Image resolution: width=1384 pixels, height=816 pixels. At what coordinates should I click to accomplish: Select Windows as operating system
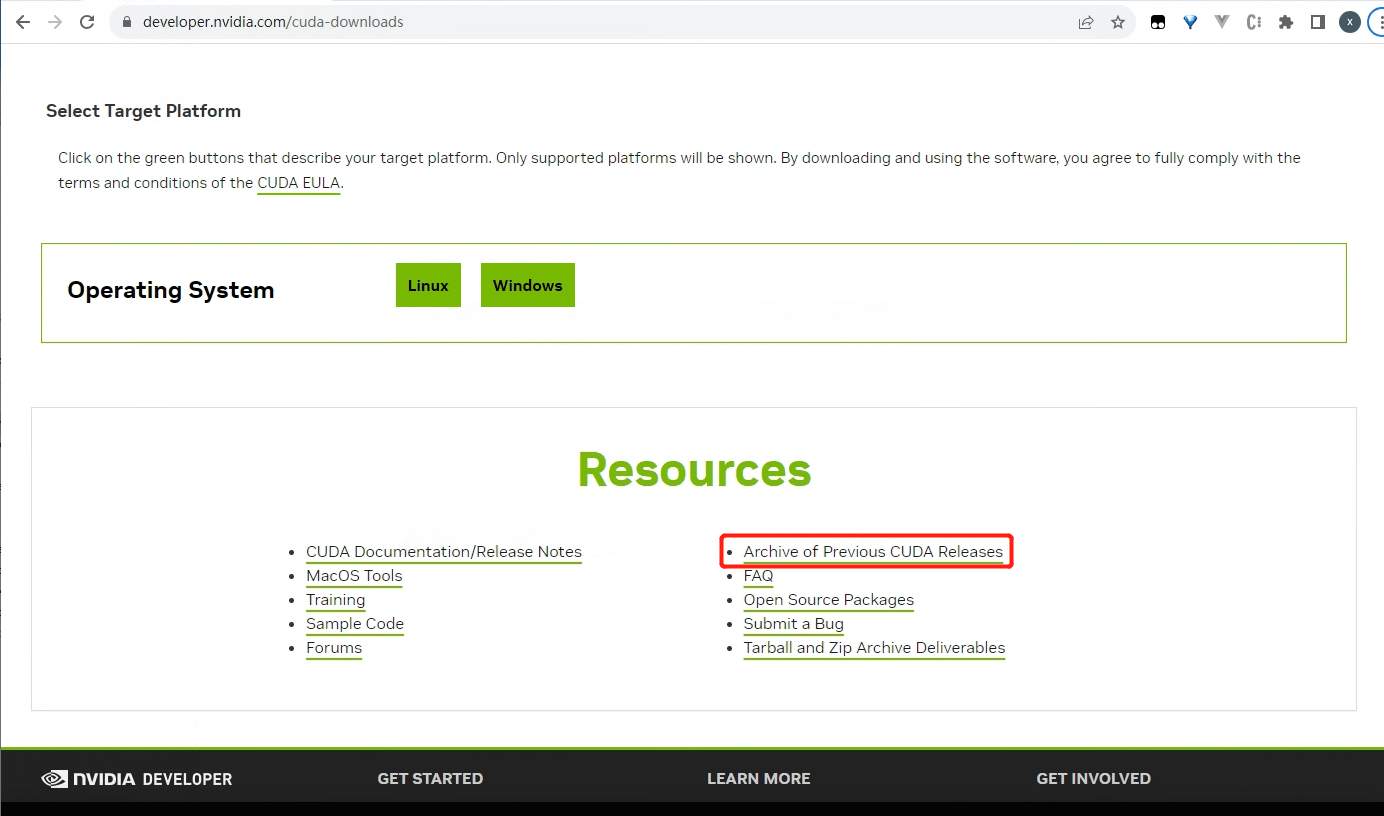click(528, 285)
